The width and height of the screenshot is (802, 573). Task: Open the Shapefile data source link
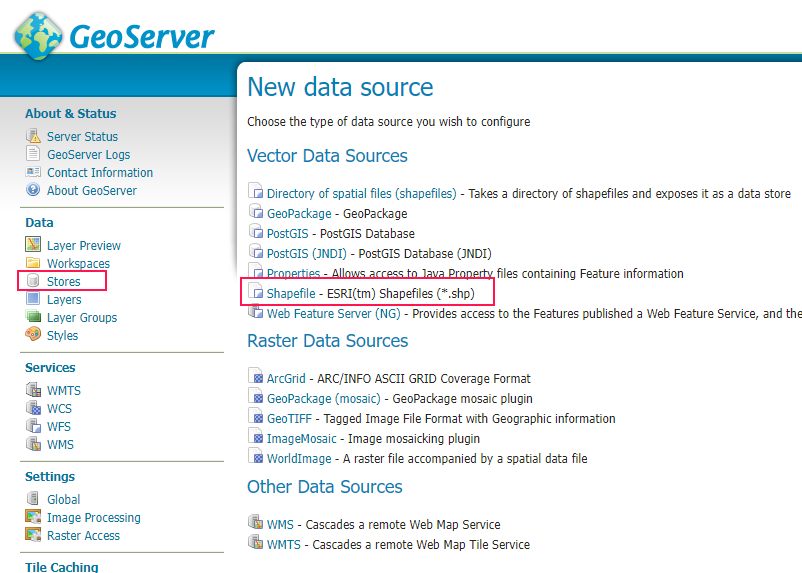pyautogui.click(x=291, y=294)
